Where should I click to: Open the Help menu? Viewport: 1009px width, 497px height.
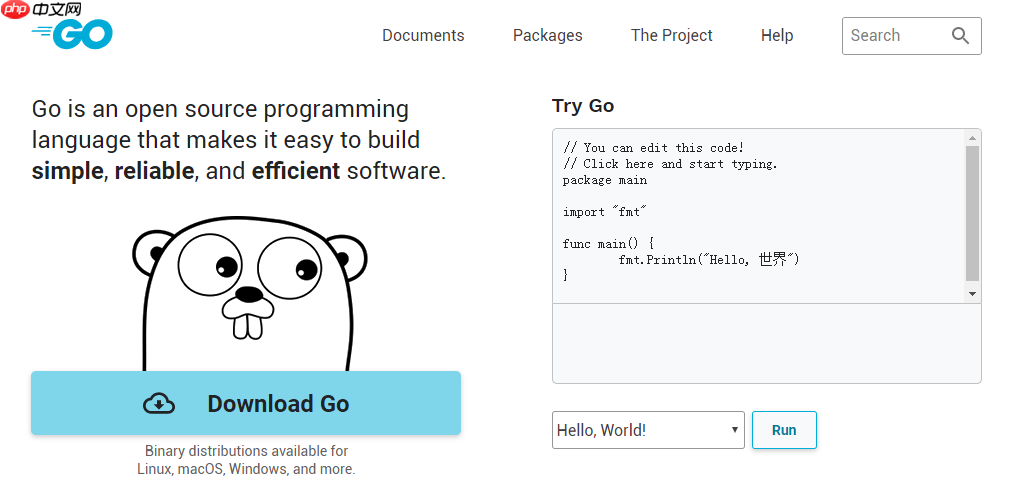coord(777,35)
